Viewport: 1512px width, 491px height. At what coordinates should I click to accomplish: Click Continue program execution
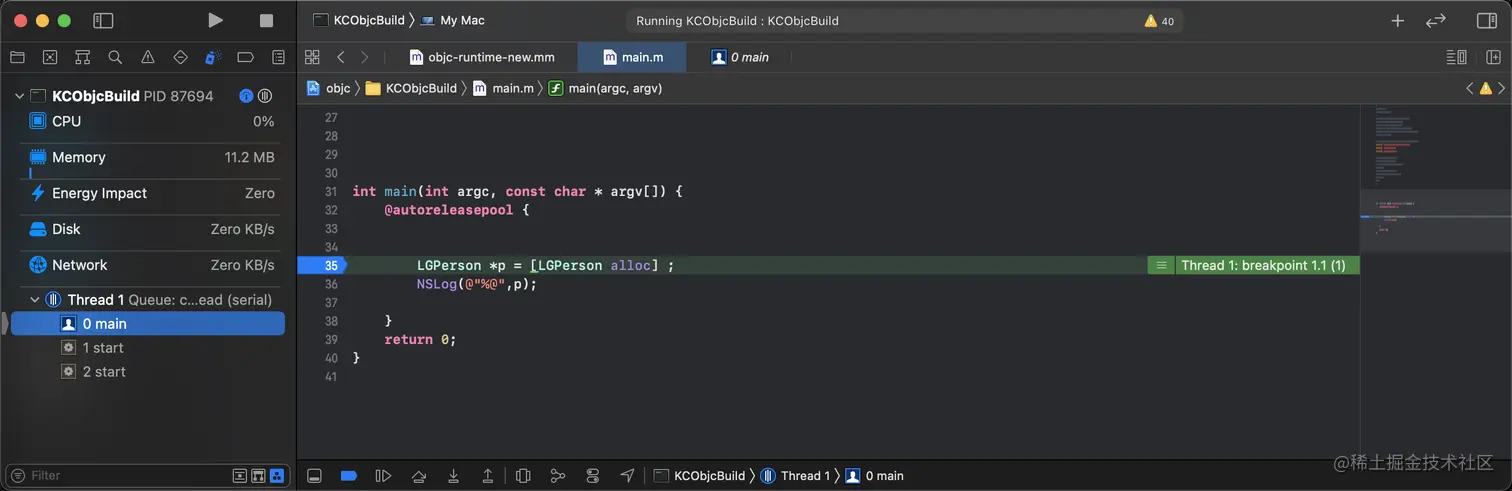[383, 476]
